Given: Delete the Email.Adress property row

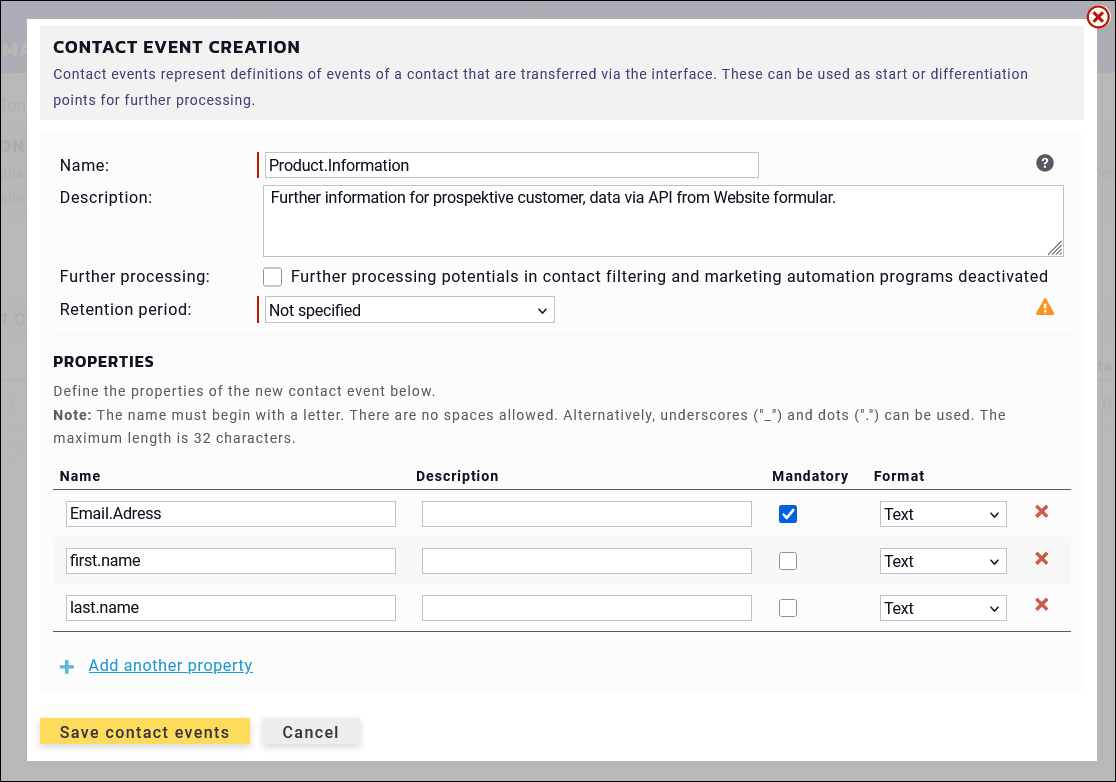Looking at the screenshot, I should coord(1041,512).
